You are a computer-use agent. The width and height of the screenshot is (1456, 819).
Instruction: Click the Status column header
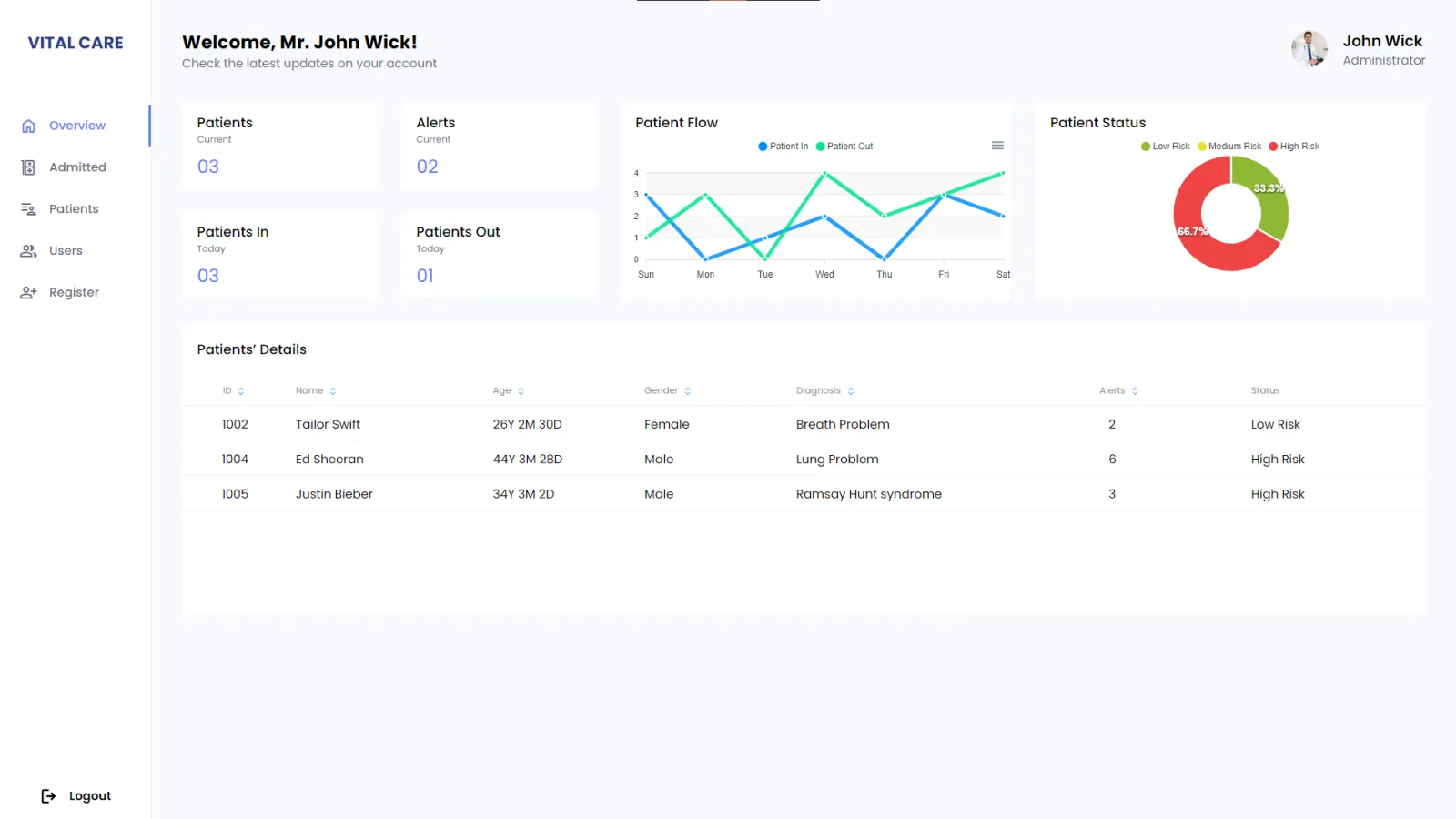(x=1265, y=391)
